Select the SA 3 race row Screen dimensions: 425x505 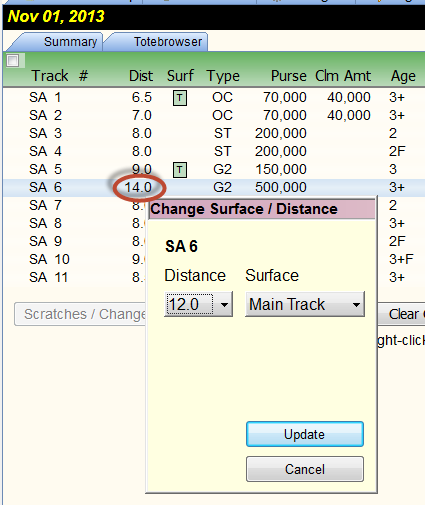click(x=213, y=134)
